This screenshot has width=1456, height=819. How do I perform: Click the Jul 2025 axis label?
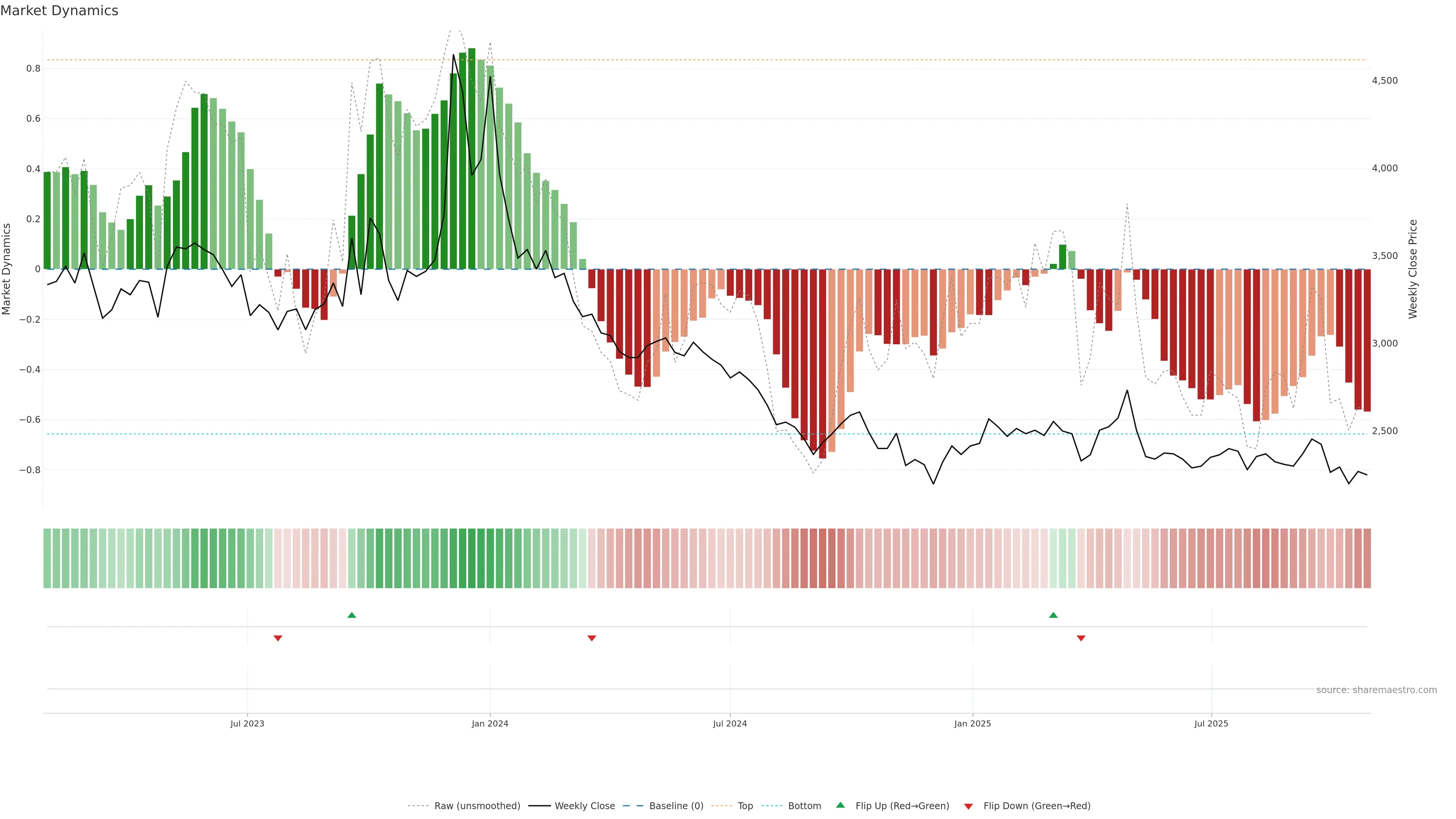(x=1211, y=723)
